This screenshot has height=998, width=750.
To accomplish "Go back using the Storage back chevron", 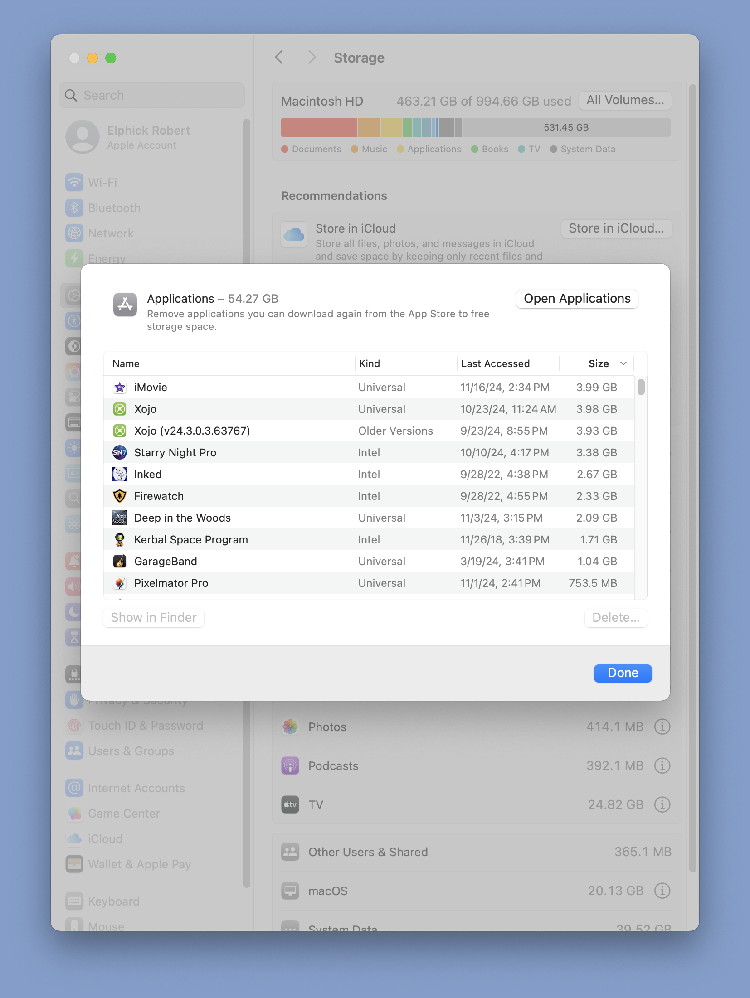I will [279, 57].
